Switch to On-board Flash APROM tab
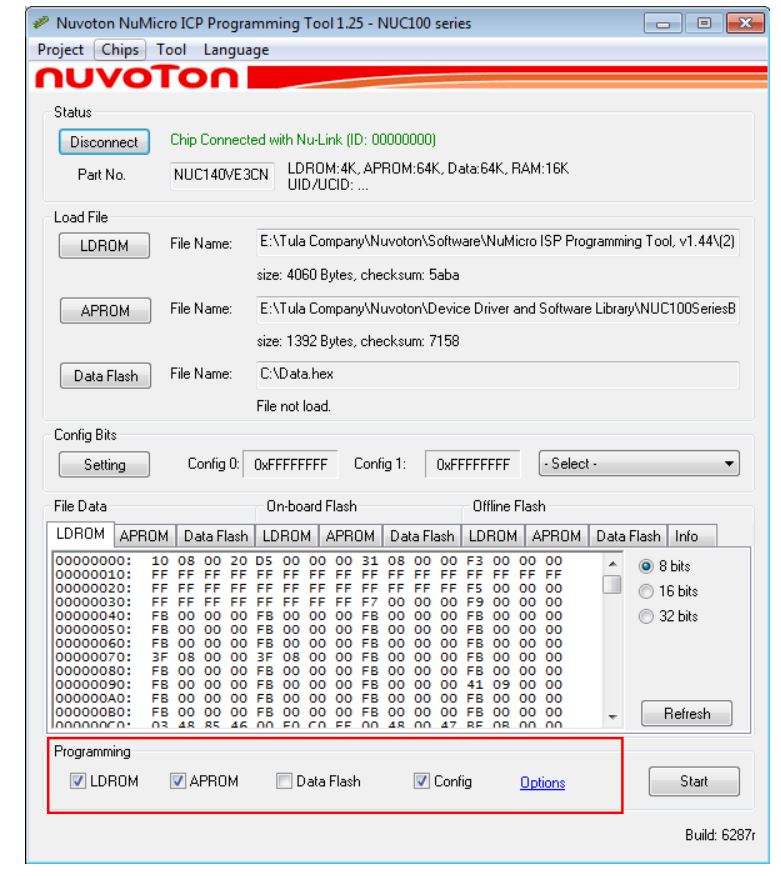781x876 pixels. 350,536
